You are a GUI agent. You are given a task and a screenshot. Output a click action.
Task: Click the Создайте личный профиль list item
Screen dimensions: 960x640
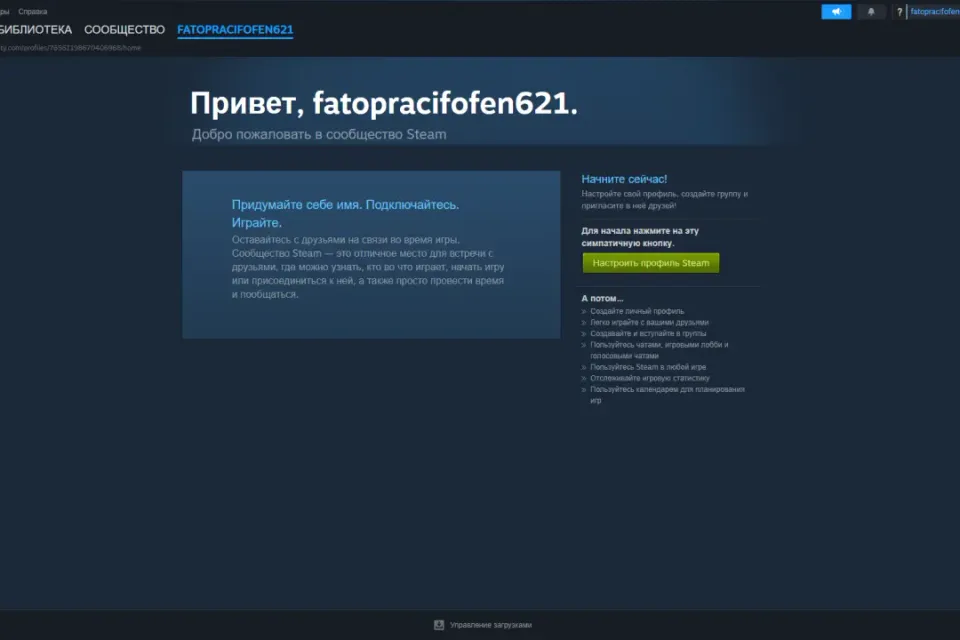[x=637, y=311]
